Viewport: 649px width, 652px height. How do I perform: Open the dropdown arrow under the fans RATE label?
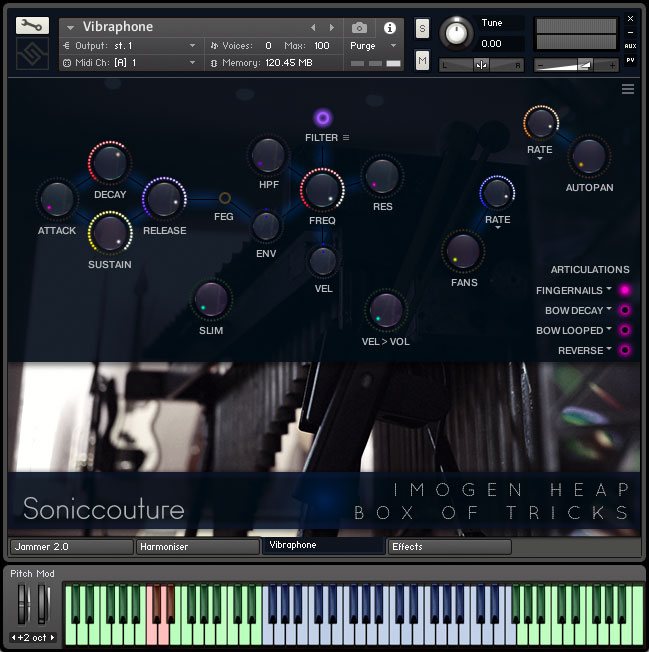tap(498, 228)
